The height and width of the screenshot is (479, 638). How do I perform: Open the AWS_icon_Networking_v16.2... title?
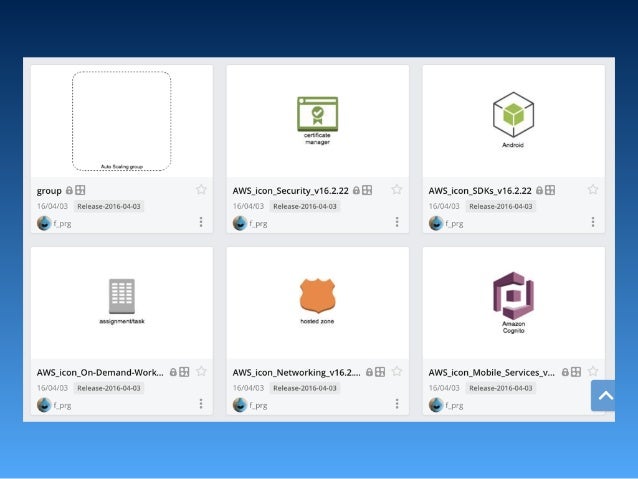[297, 372]
